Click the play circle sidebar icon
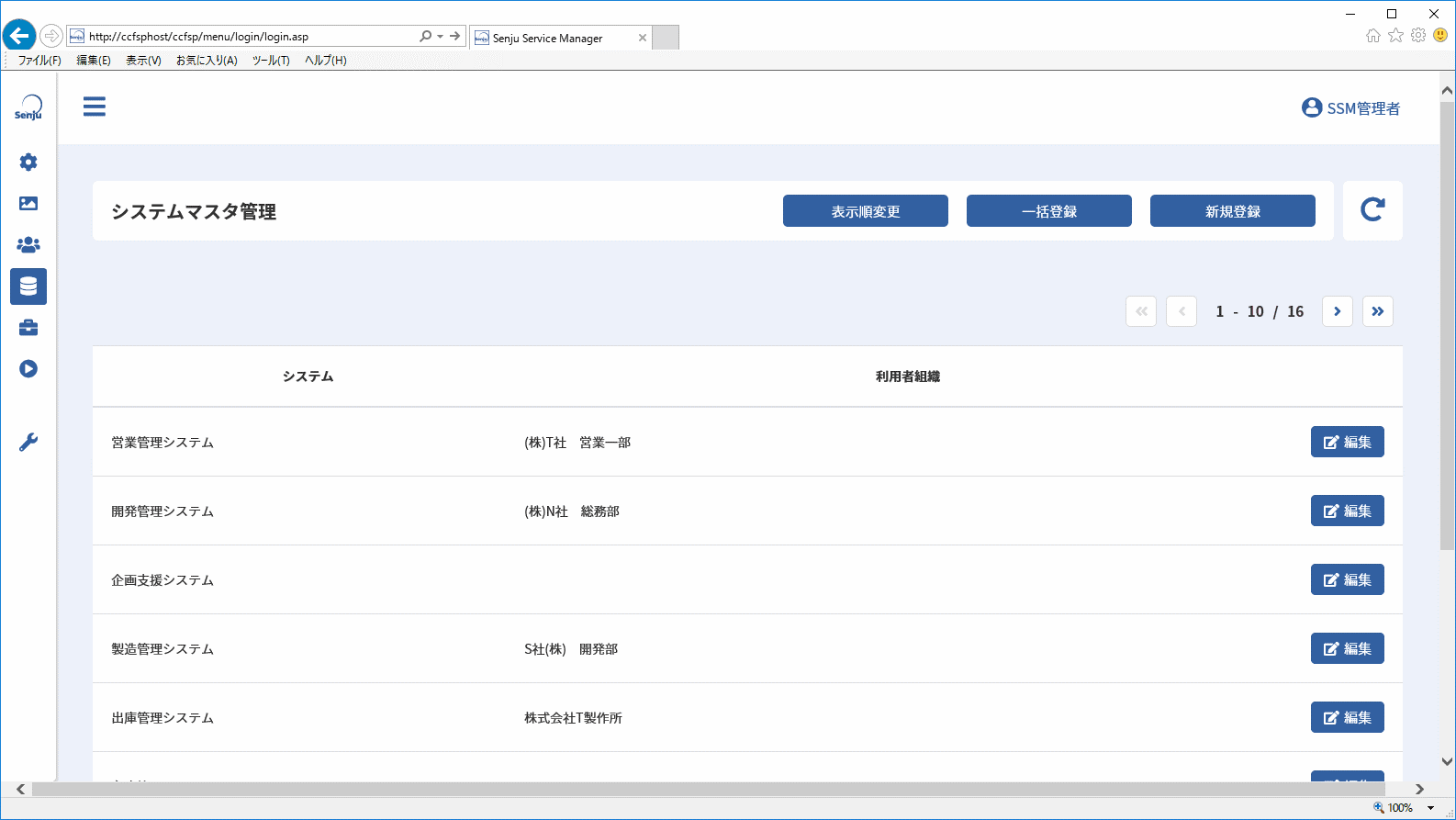Image resolution: width=1456 pixels, height=820 pixels. click(28, 369)
